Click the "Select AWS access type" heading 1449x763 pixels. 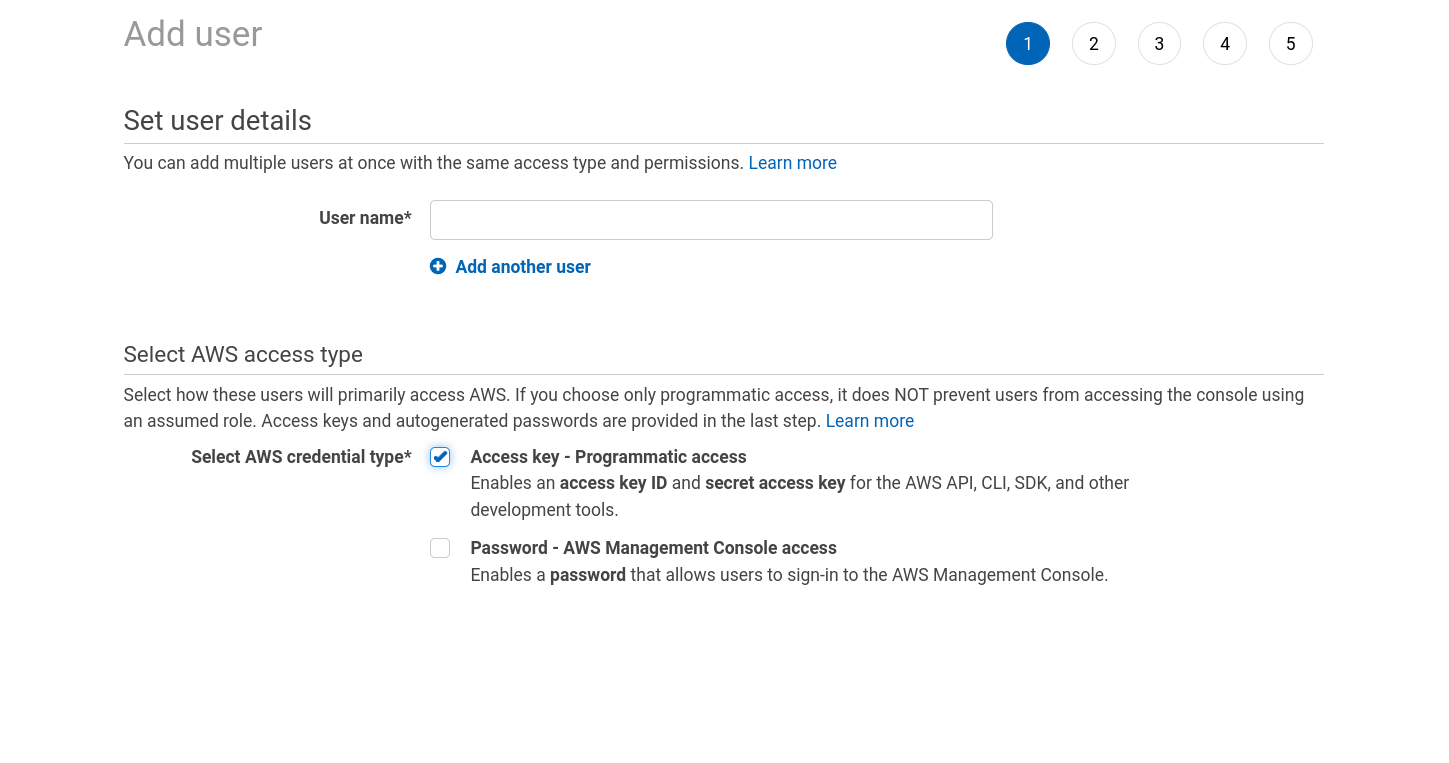coord(242,354)
